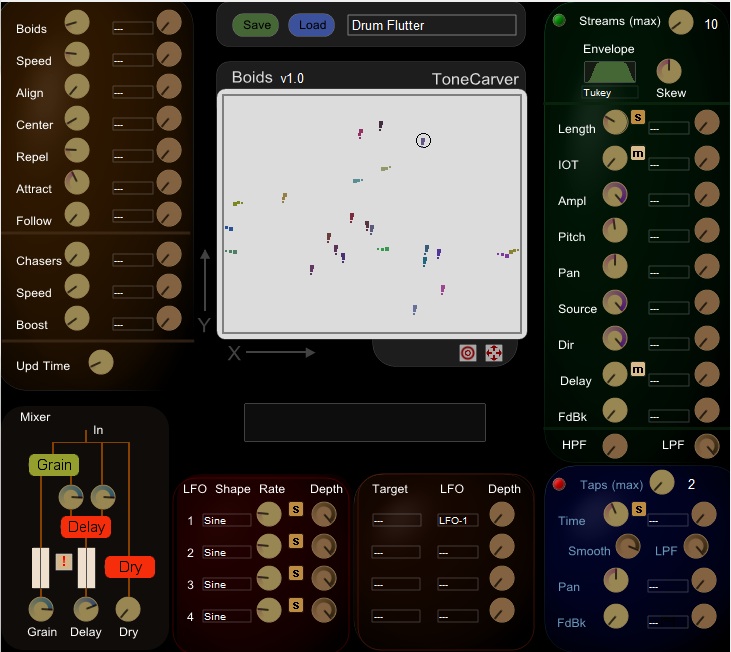Toggle the 's' button on LFO 4 row
This screenshot has height=652, width=731.
point(296,605)
